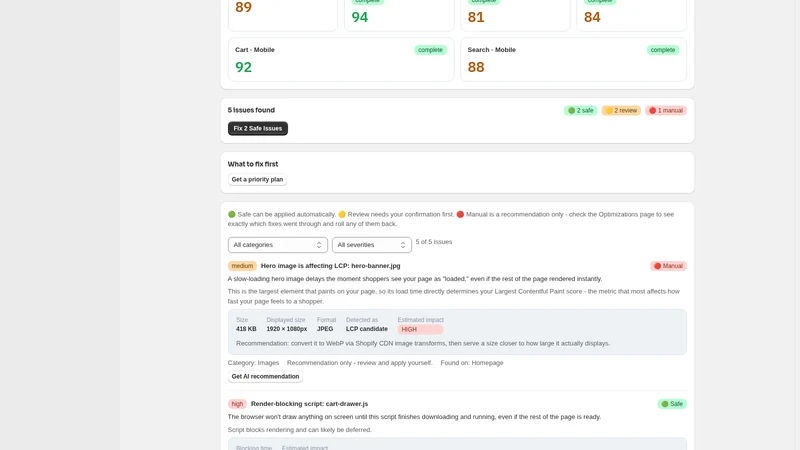Click the Safe tag on cart-drawer.js issue
Image resolution: width=800 pixels, height=450 pixels.
[x=672, y=404]
